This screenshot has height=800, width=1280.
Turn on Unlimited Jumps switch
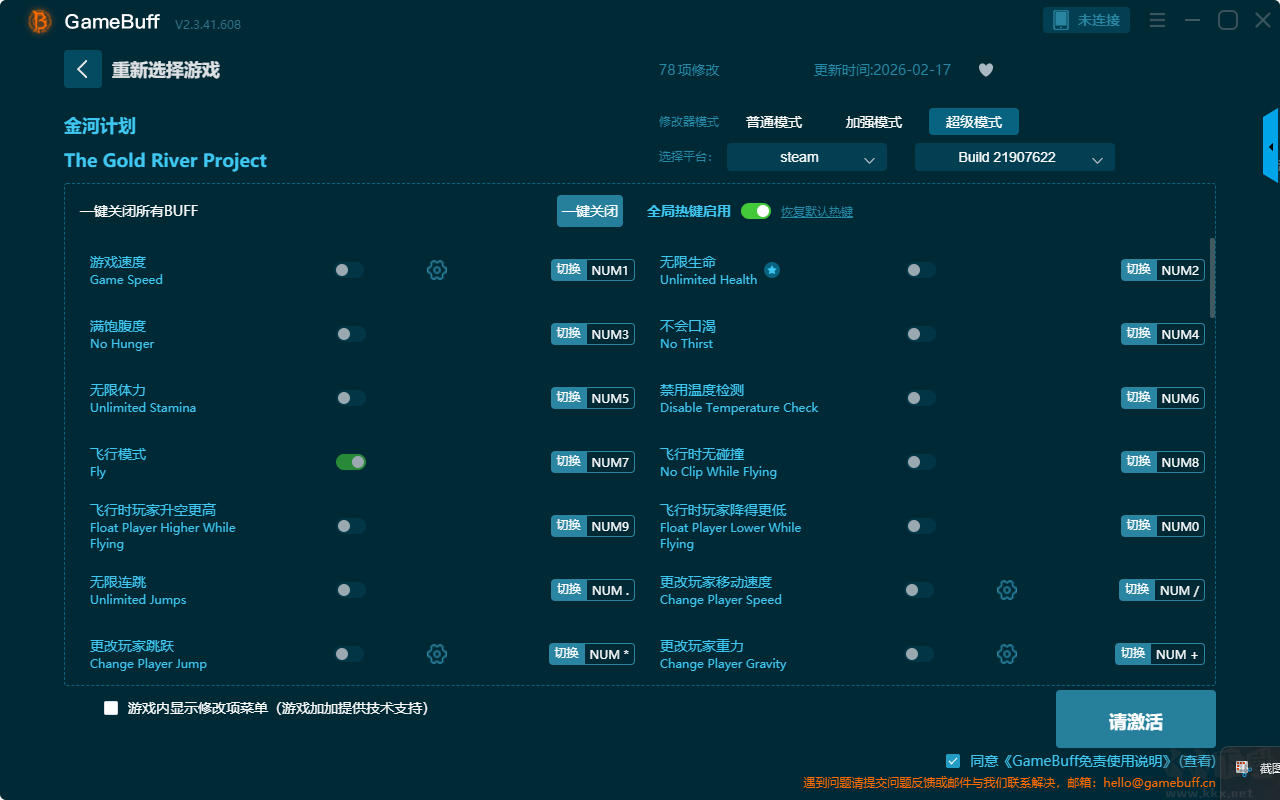pyautogui.click(x=350, y=590)
